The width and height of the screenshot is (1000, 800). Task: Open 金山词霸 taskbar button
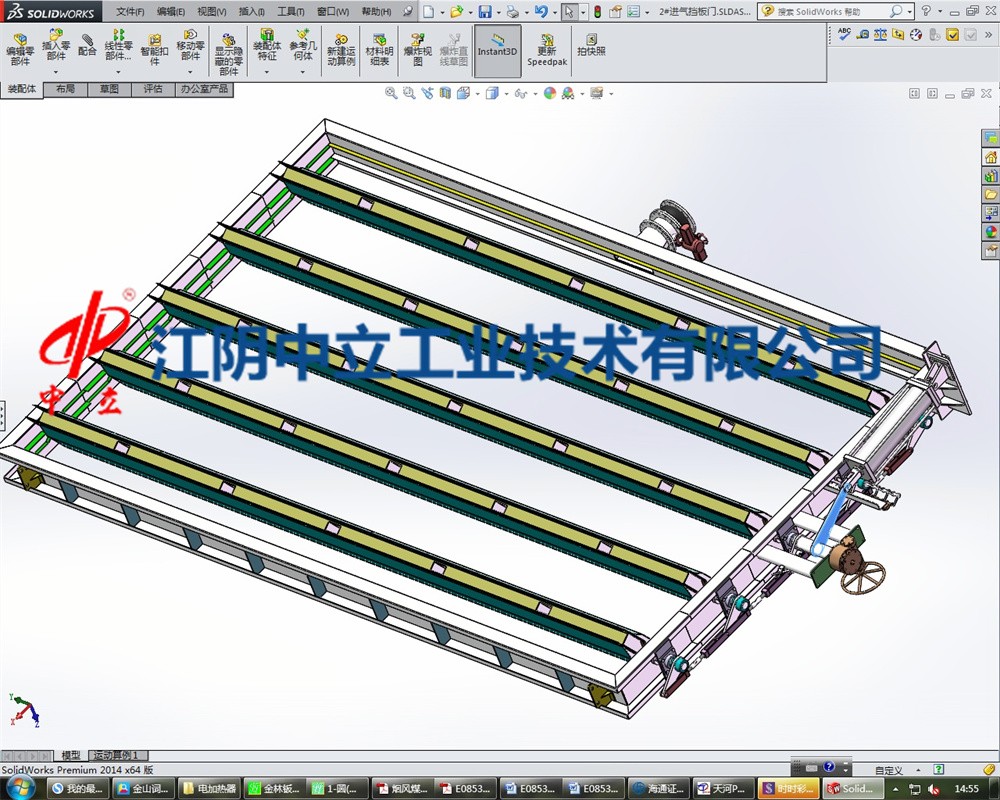pos(144,789)
